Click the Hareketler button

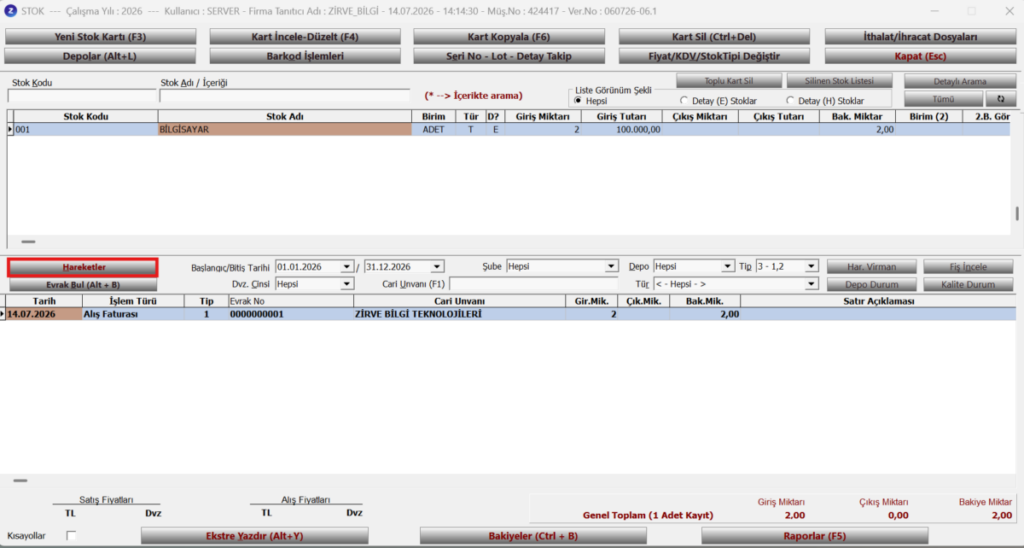[x=83, y=267]
